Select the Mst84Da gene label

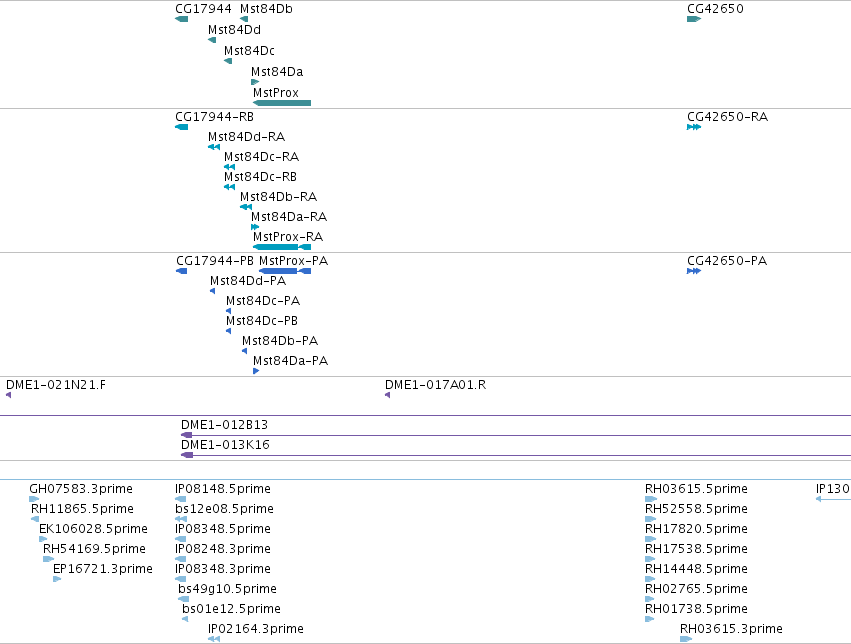277,72
